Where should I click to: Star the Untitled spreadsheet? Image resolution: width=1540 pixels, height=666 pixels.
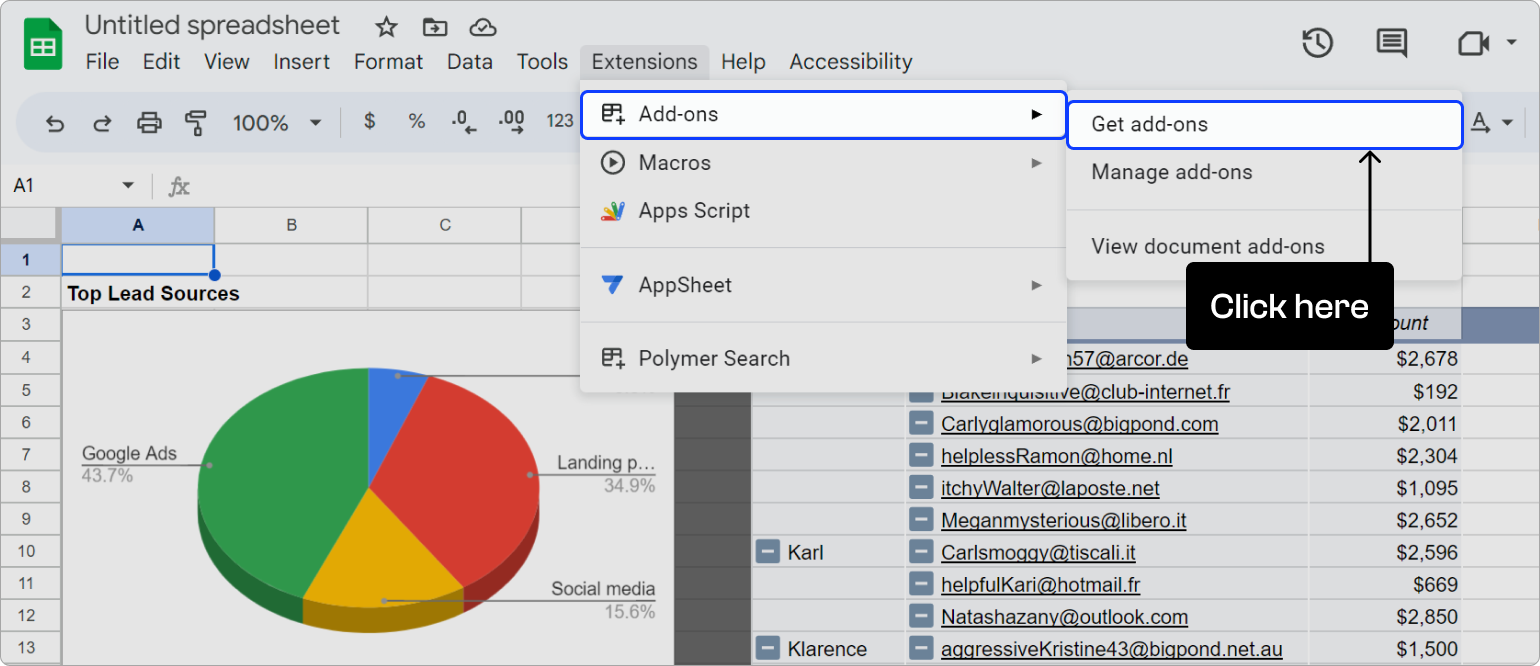coord(386,27)
